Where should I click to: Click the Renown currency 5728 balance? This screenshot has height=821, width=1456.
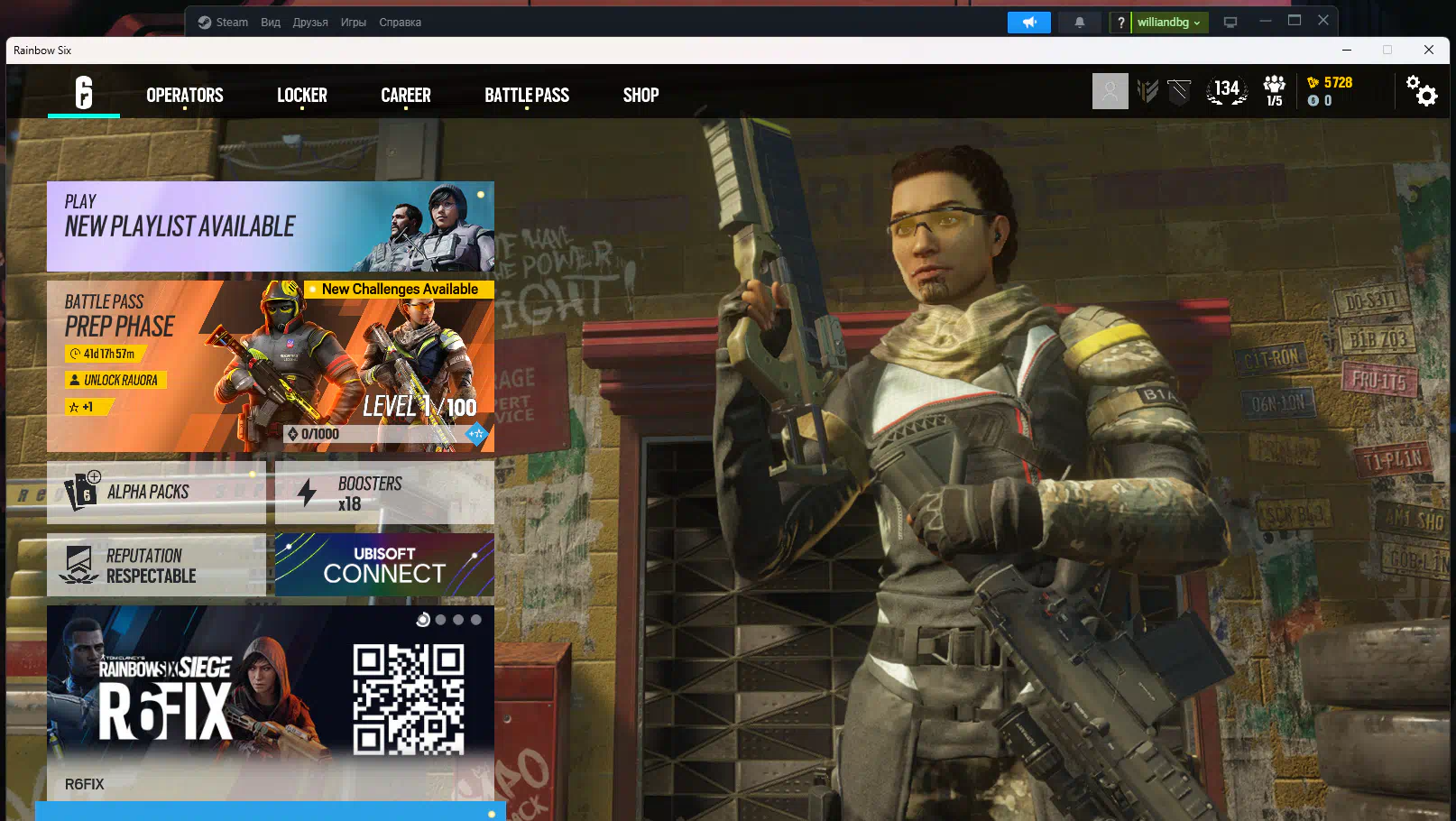tap(1330, 82)
